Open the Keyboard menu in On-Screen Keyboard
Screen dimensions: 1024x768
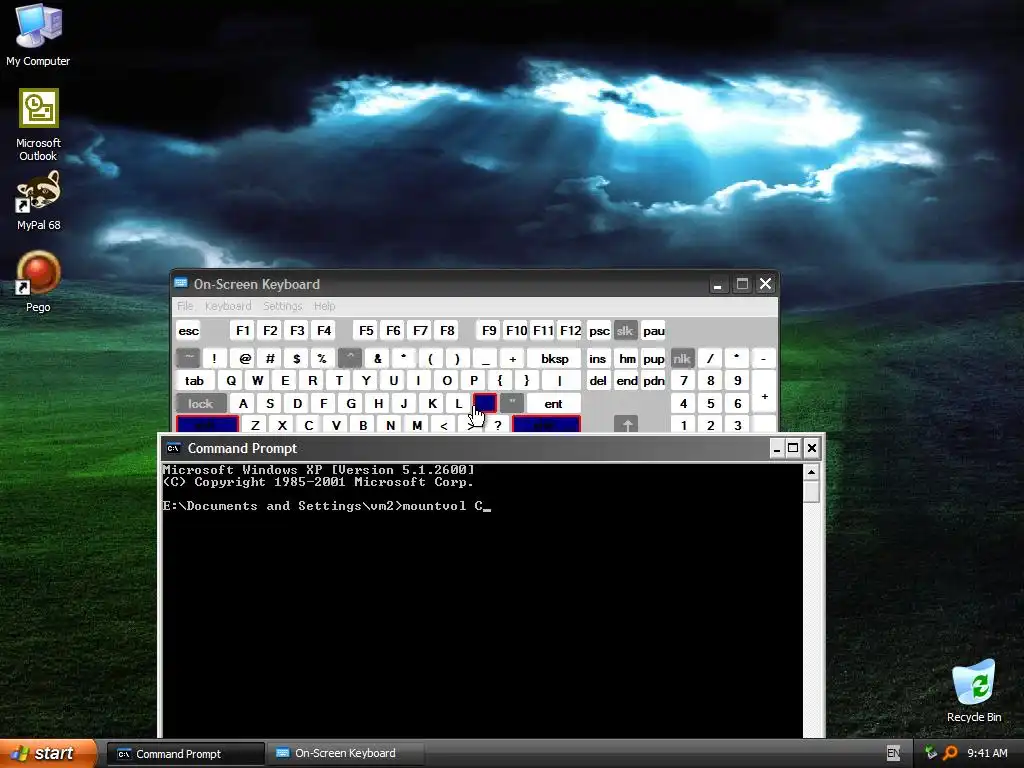(228, 306)
